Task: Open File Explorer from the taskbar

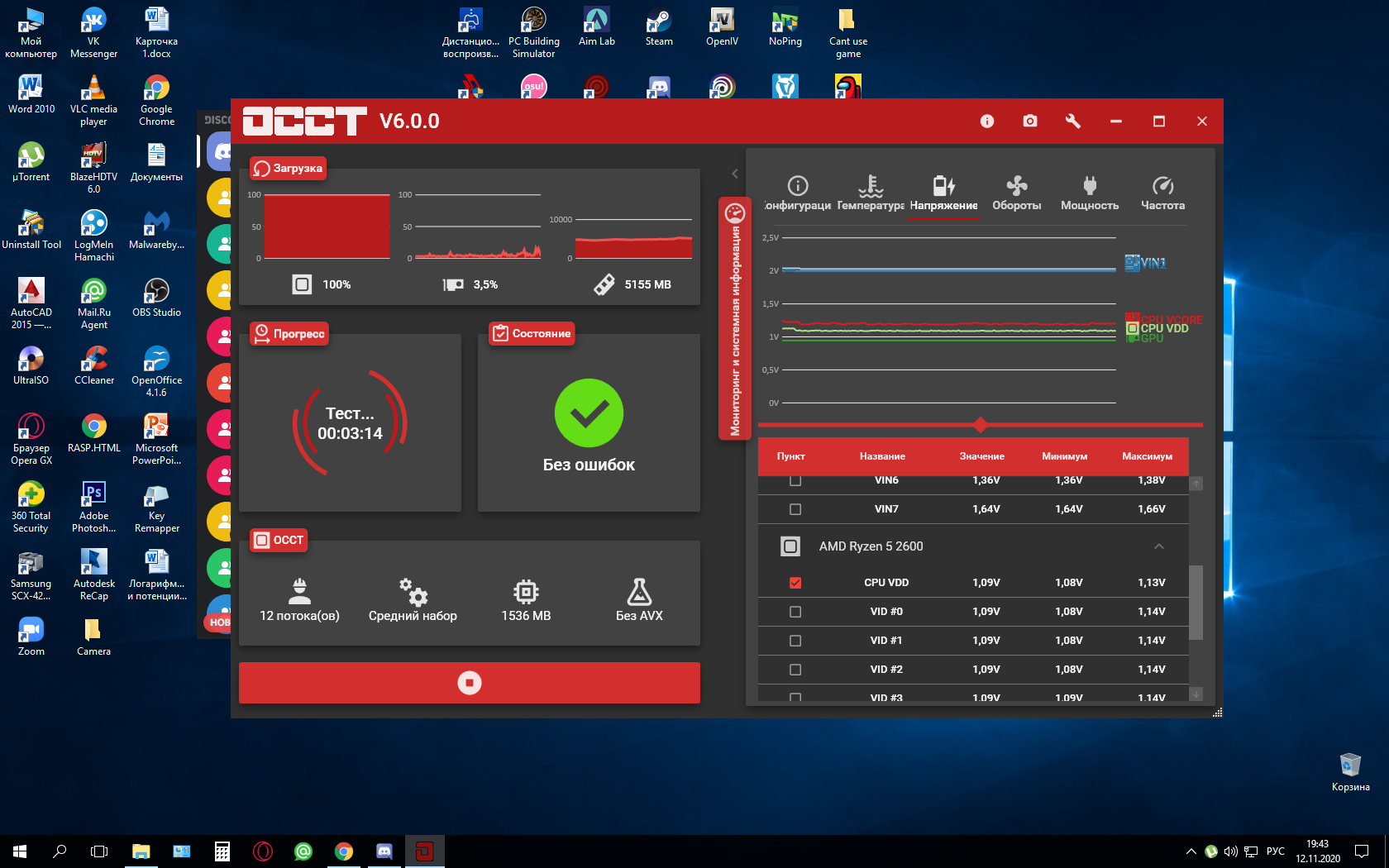Action: pyautogui.click(x=141, y=851)
